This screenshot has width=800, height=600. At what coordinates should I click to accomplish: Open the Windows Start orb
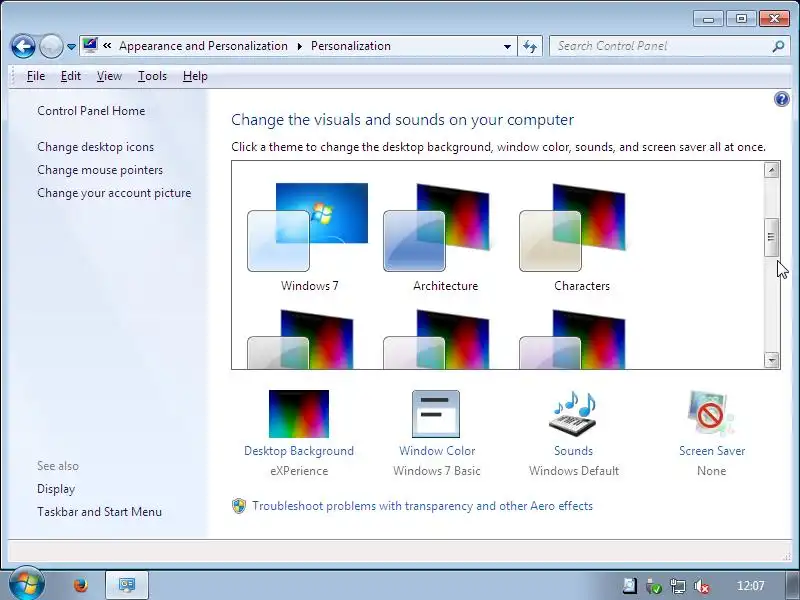(26, 585)
